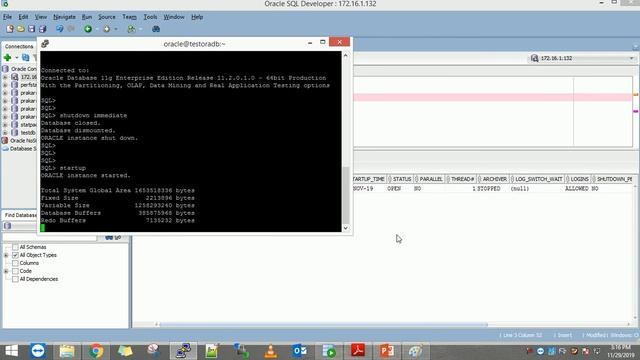The image size is (640, 360).
Task: Click the Save All toolbar icon
Action: coord(42,29)
